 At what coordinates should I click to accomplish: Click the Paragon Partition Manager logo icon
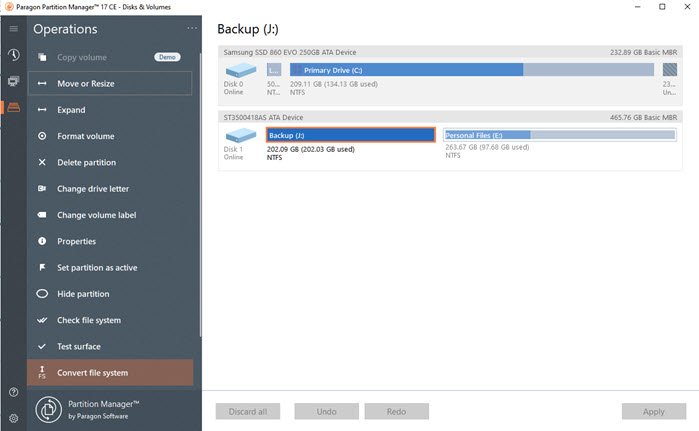49,410
